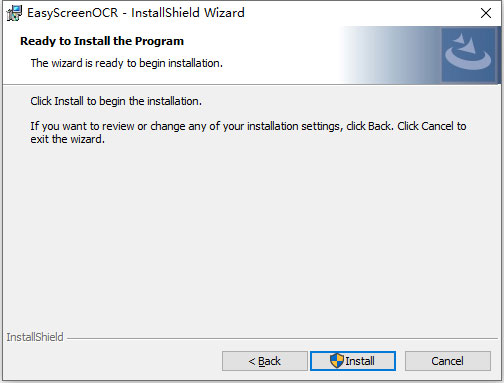This screenshot has width=504, height=383.
Task: Click the empty title bar area right of the title
Action: (x=360, y=13)
